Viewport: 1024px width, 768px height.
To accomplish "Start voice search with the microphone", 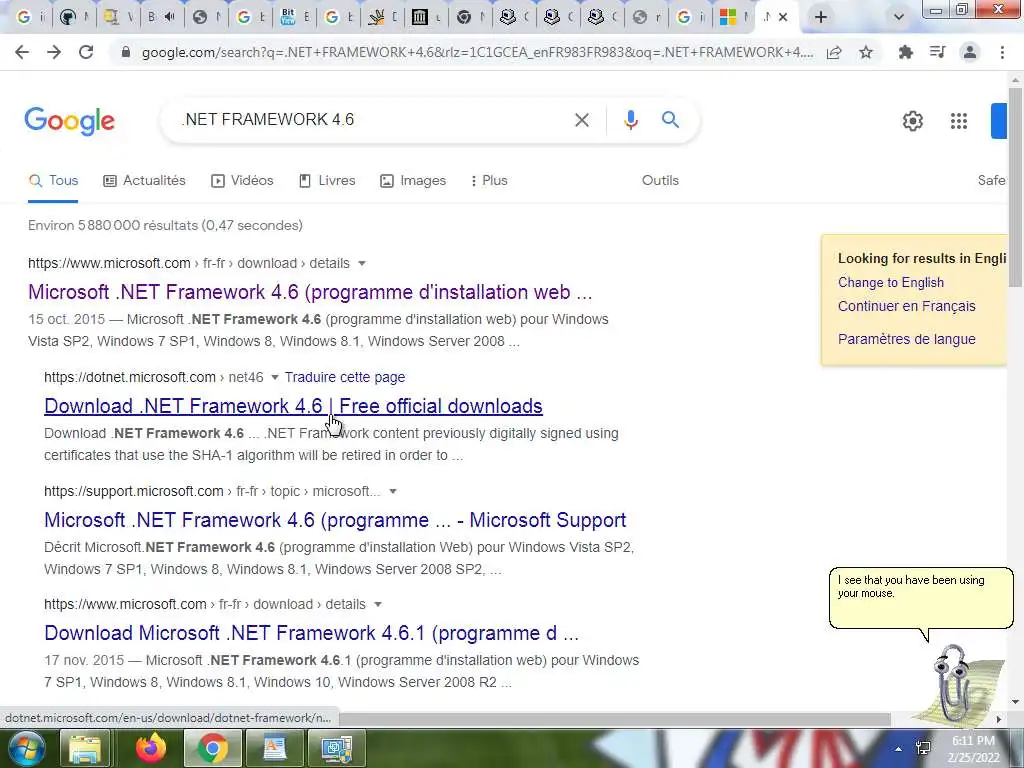I will coord(630,120).
